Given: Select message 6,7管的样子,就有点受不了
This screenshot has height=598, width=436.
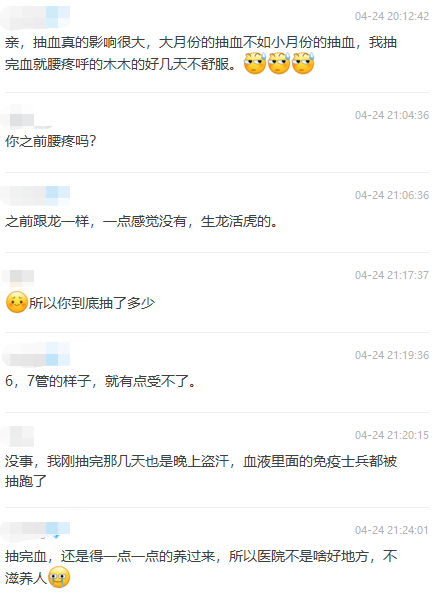Looking at the screenshot, I should pos(100,381).
